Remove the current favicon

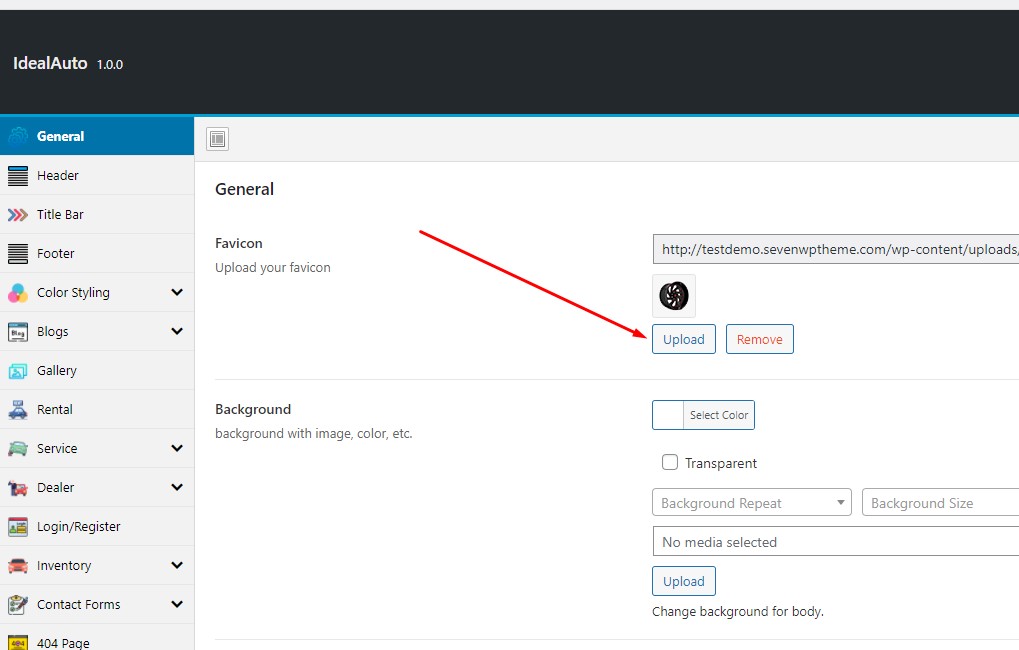760,340
